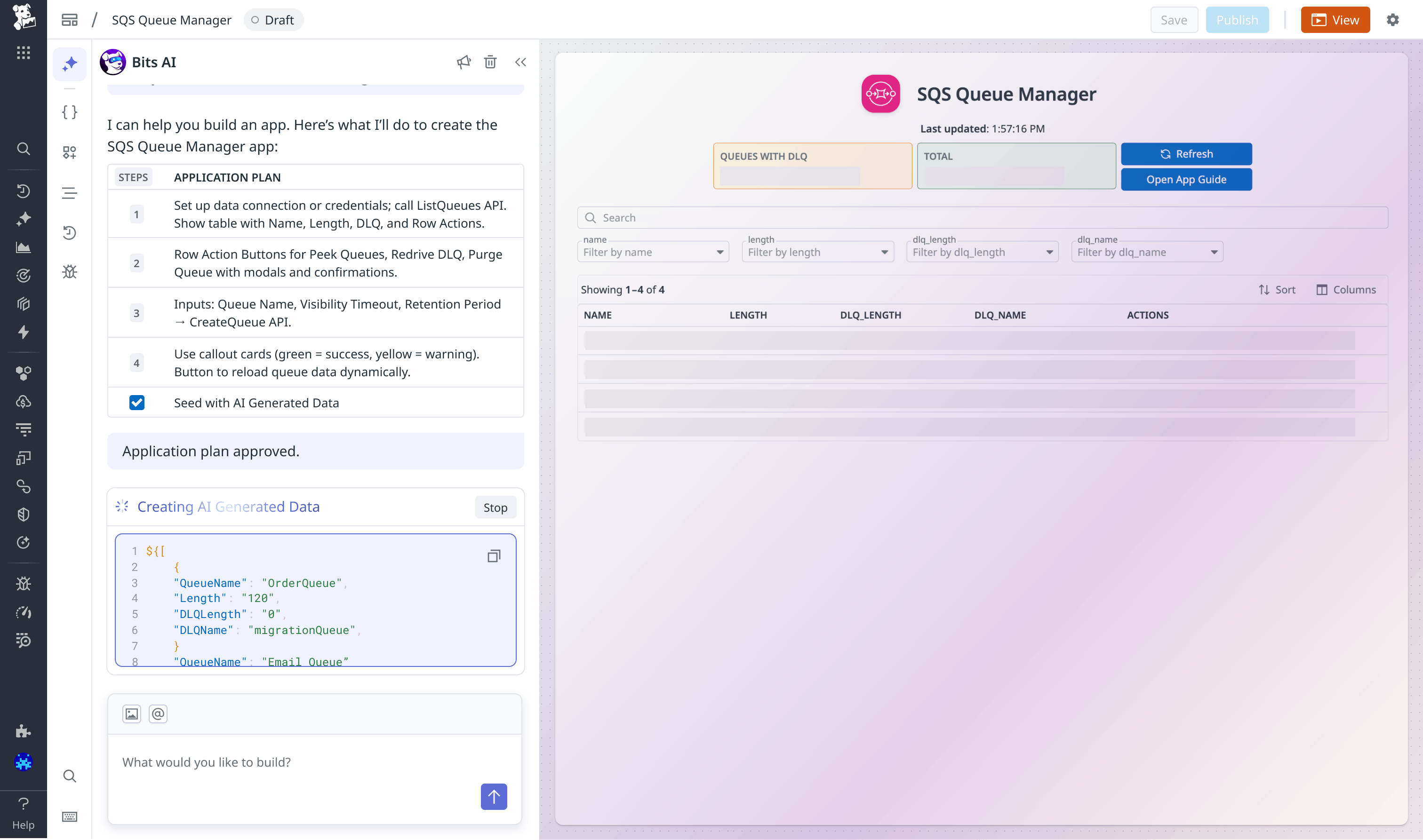Open the code editor panel
This screenshot has width=1423, height=840.
click(x=70, y=112)
